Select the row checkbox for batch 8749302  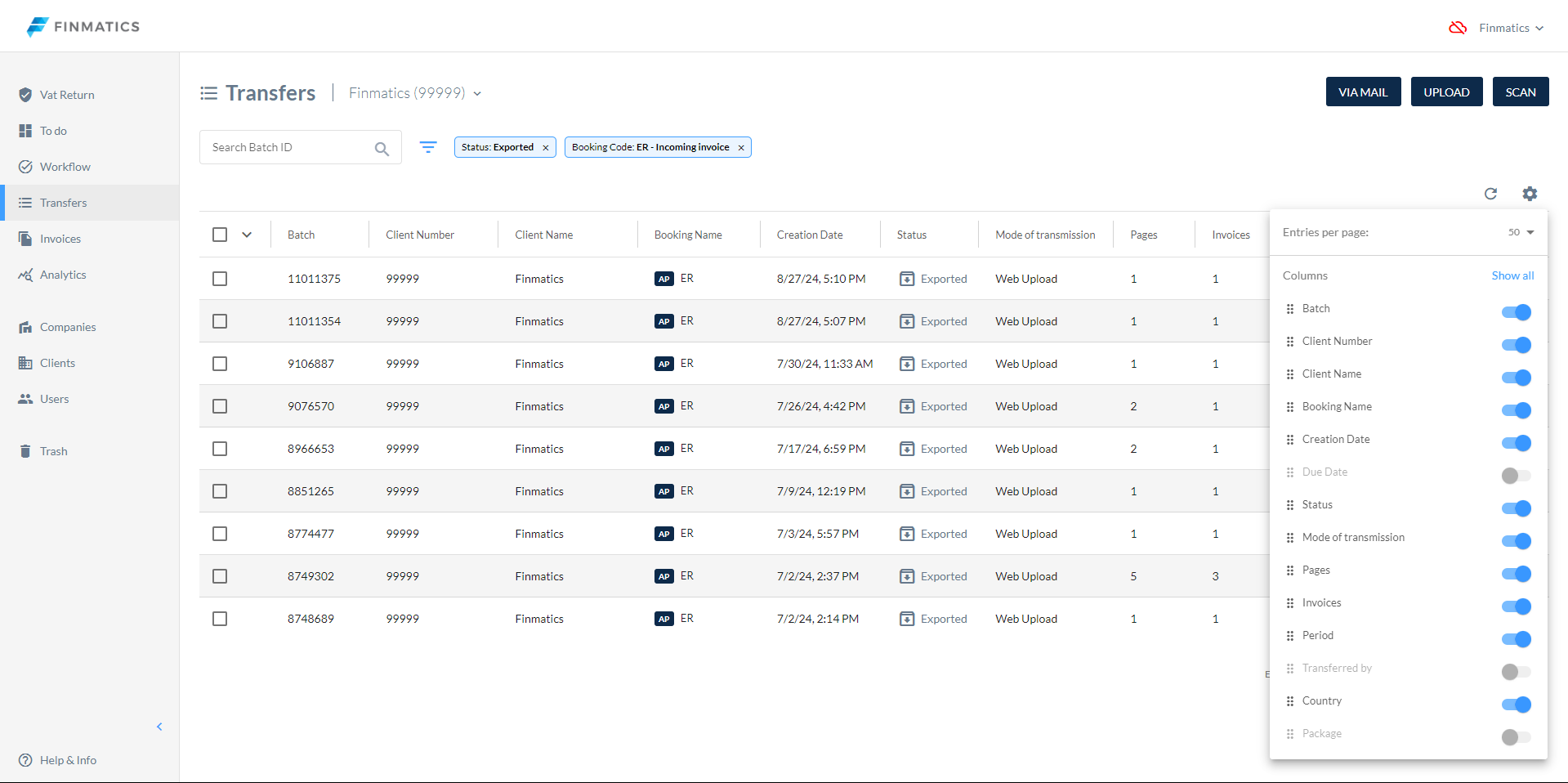point(220,576)
